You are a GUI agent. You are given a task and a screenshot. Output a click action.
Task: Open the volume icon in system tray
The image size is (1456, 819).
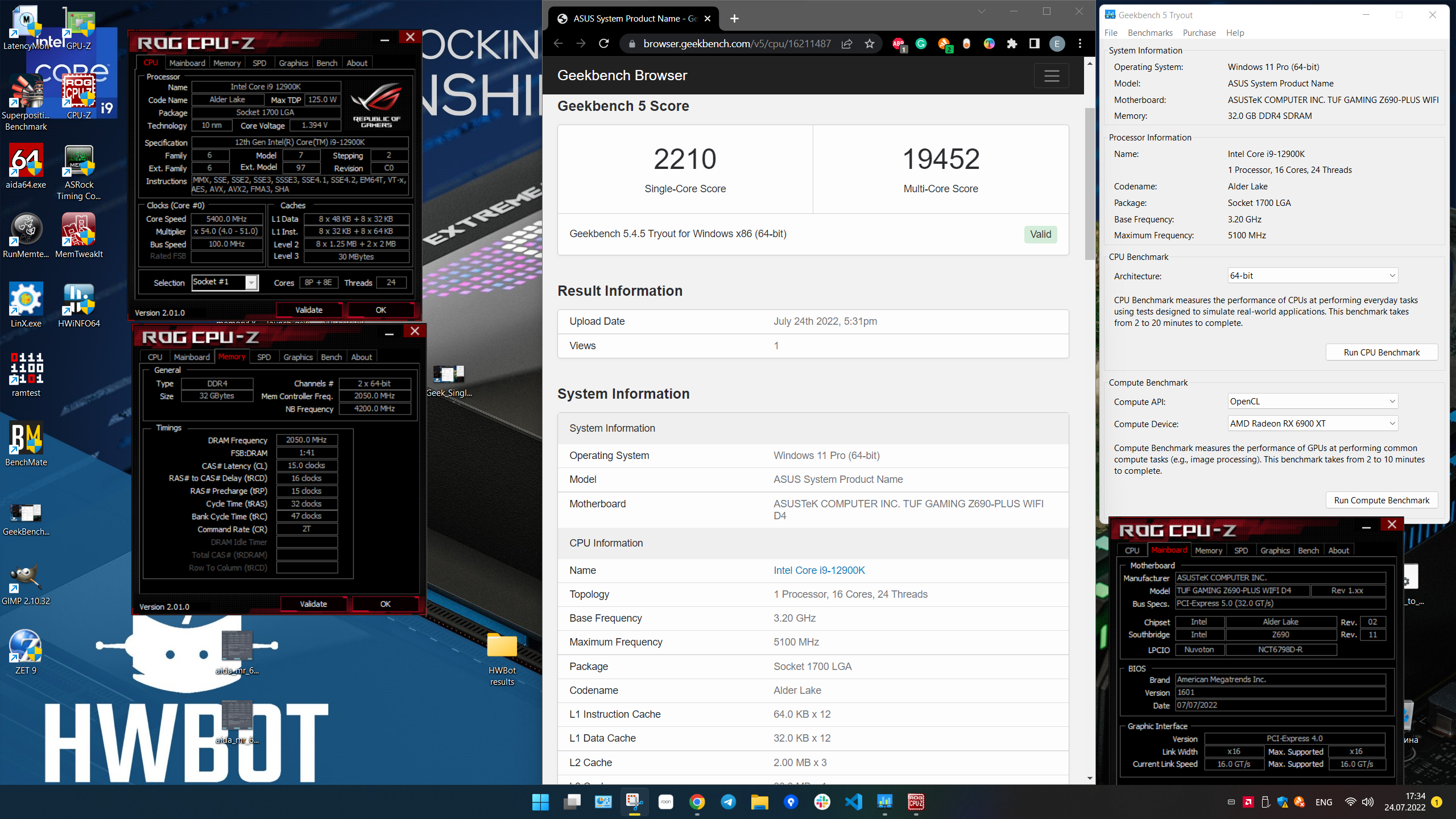click(x=1368, y=802)
